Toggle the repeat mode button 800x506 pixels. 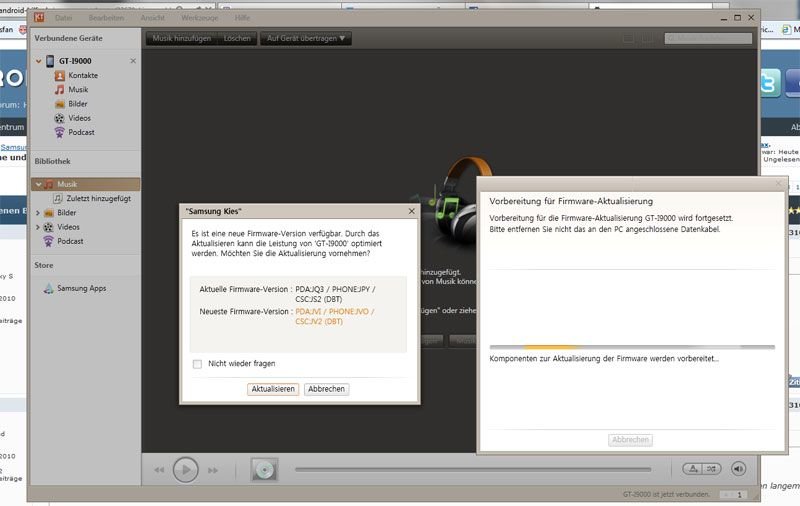point(693,469)
